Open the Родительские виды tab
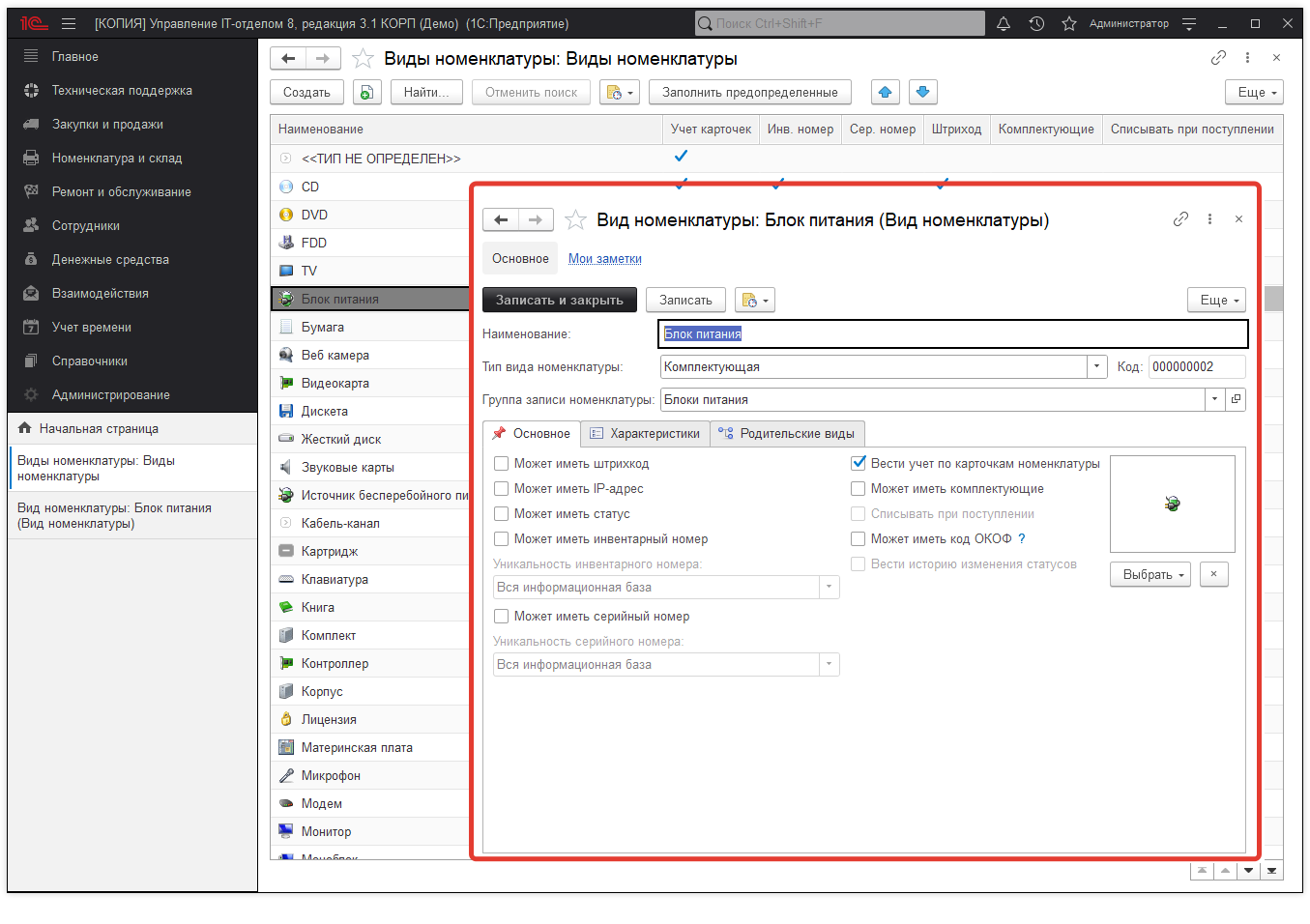The image size is (1310, 924). tap(787, 434)
